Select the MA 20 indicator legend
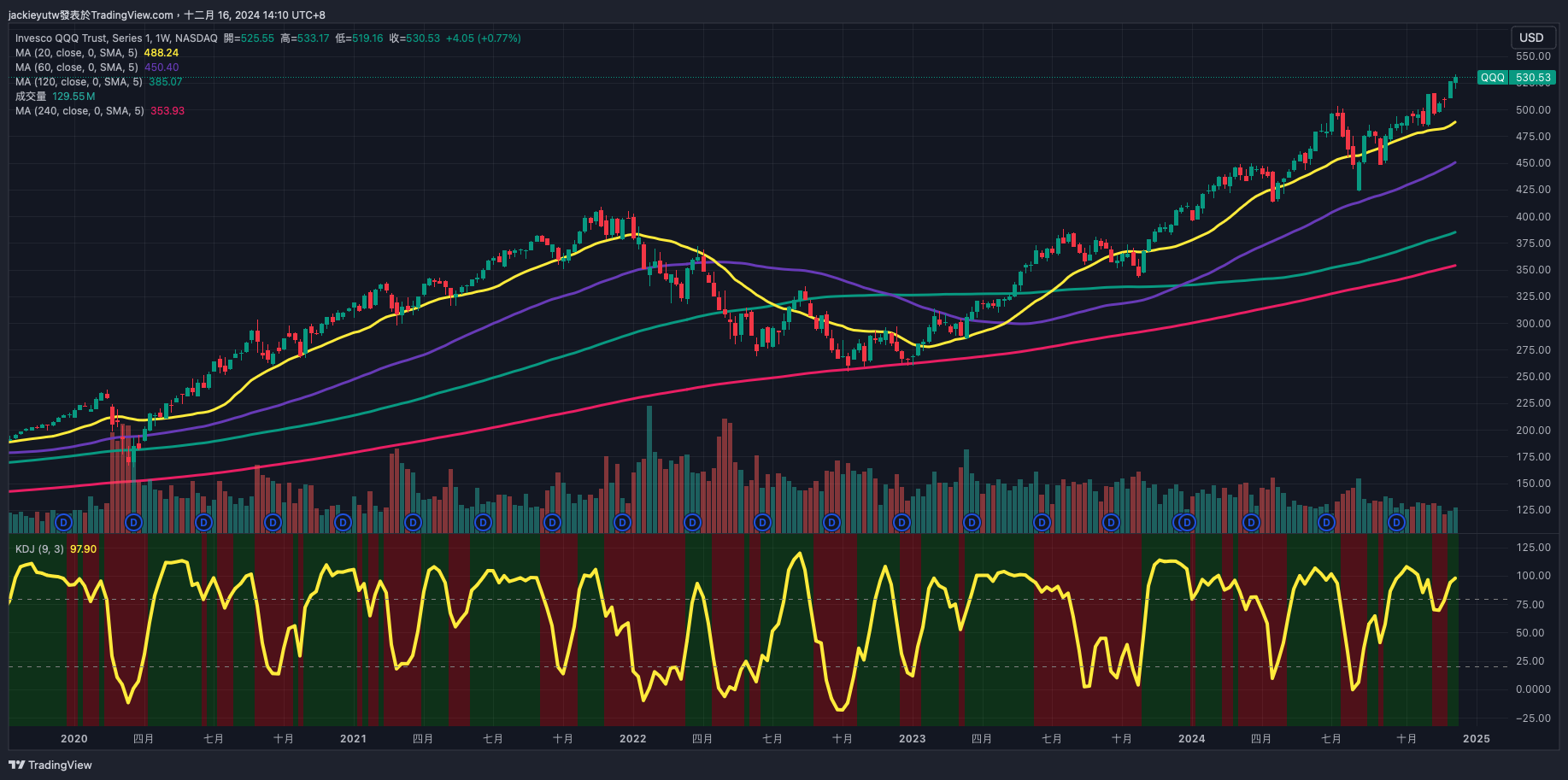This screenshot has width=1568, height=780. (x=77, y=53)
